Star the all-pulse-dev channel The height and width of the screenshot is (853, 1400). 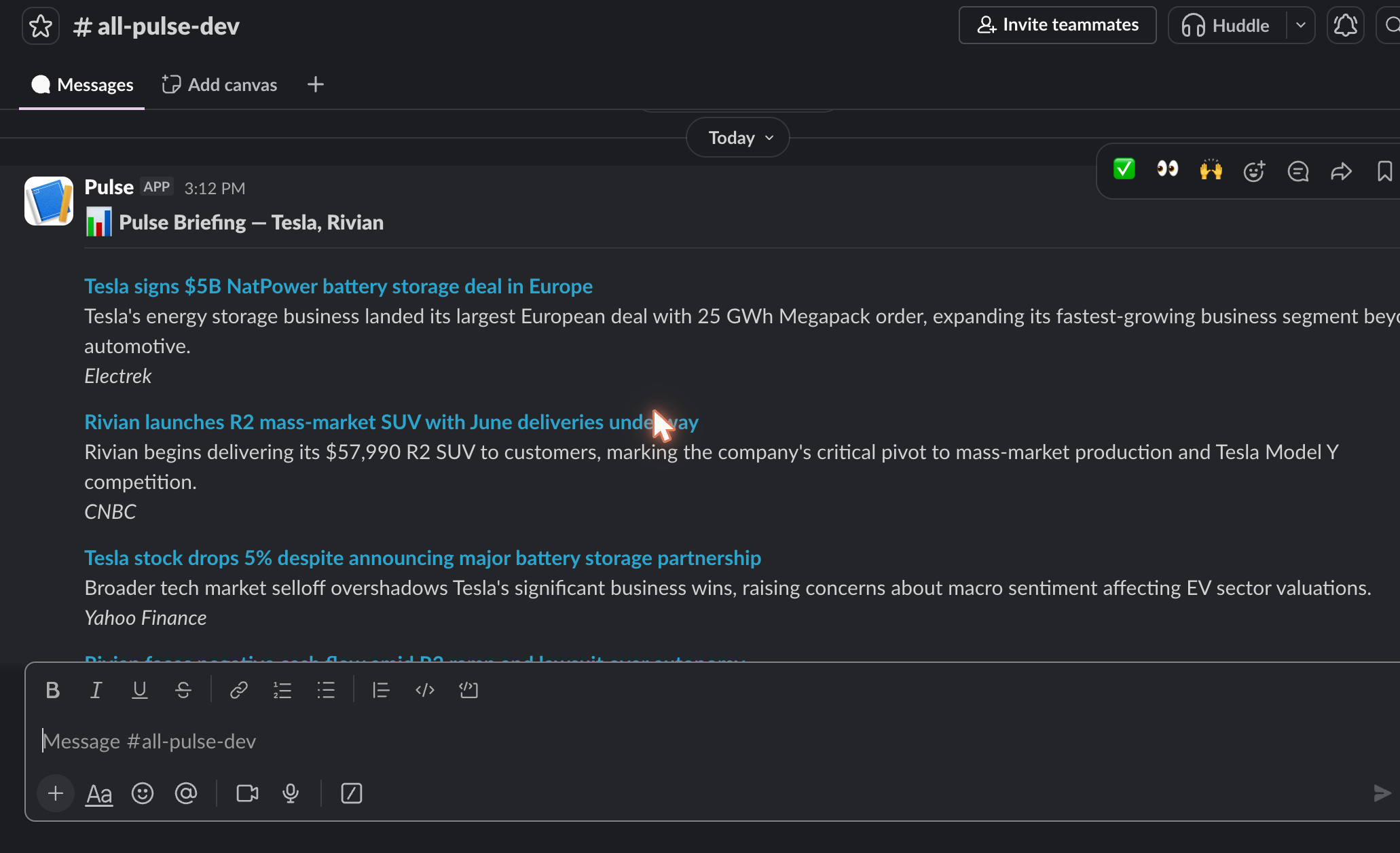click(41, 26)
